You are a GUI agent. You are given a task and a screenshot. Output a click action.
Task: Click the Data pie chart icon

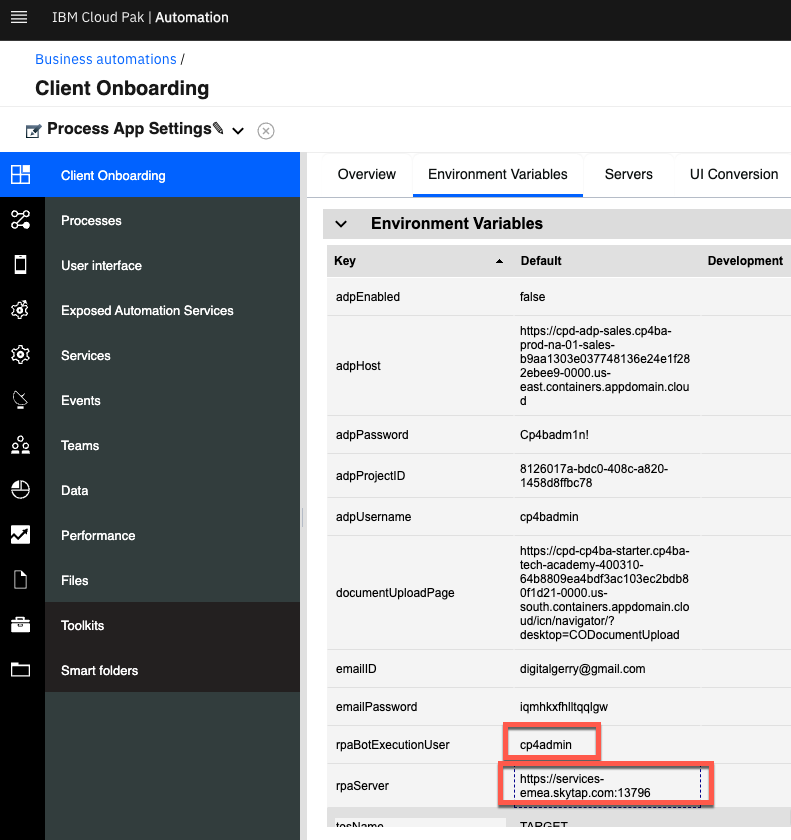(x=20, y=490)
